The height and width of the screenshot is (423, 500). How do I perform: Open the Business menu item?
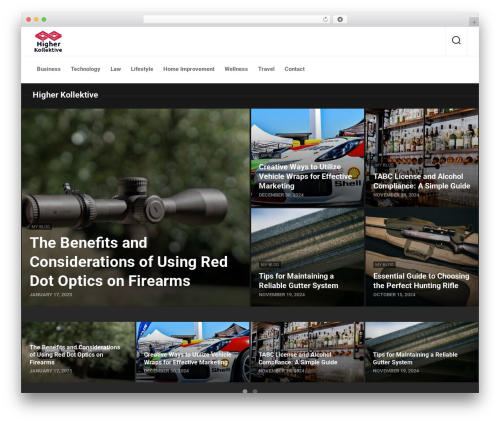[x=49, y=69]
